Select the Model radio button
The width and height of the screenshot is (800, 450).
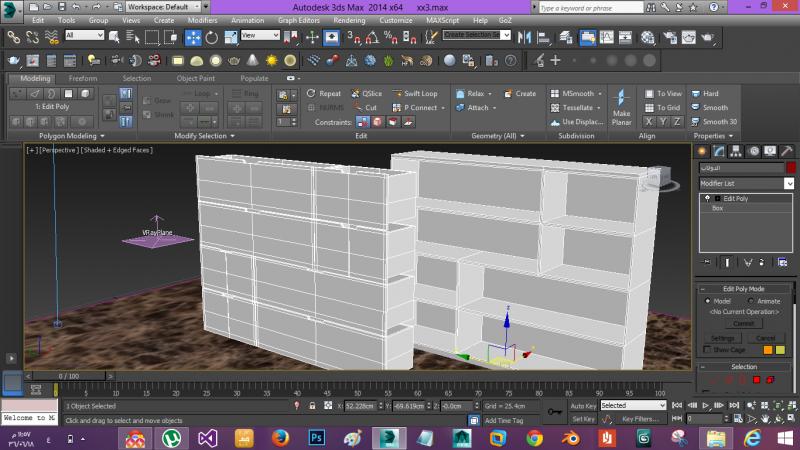coord(708,300)
